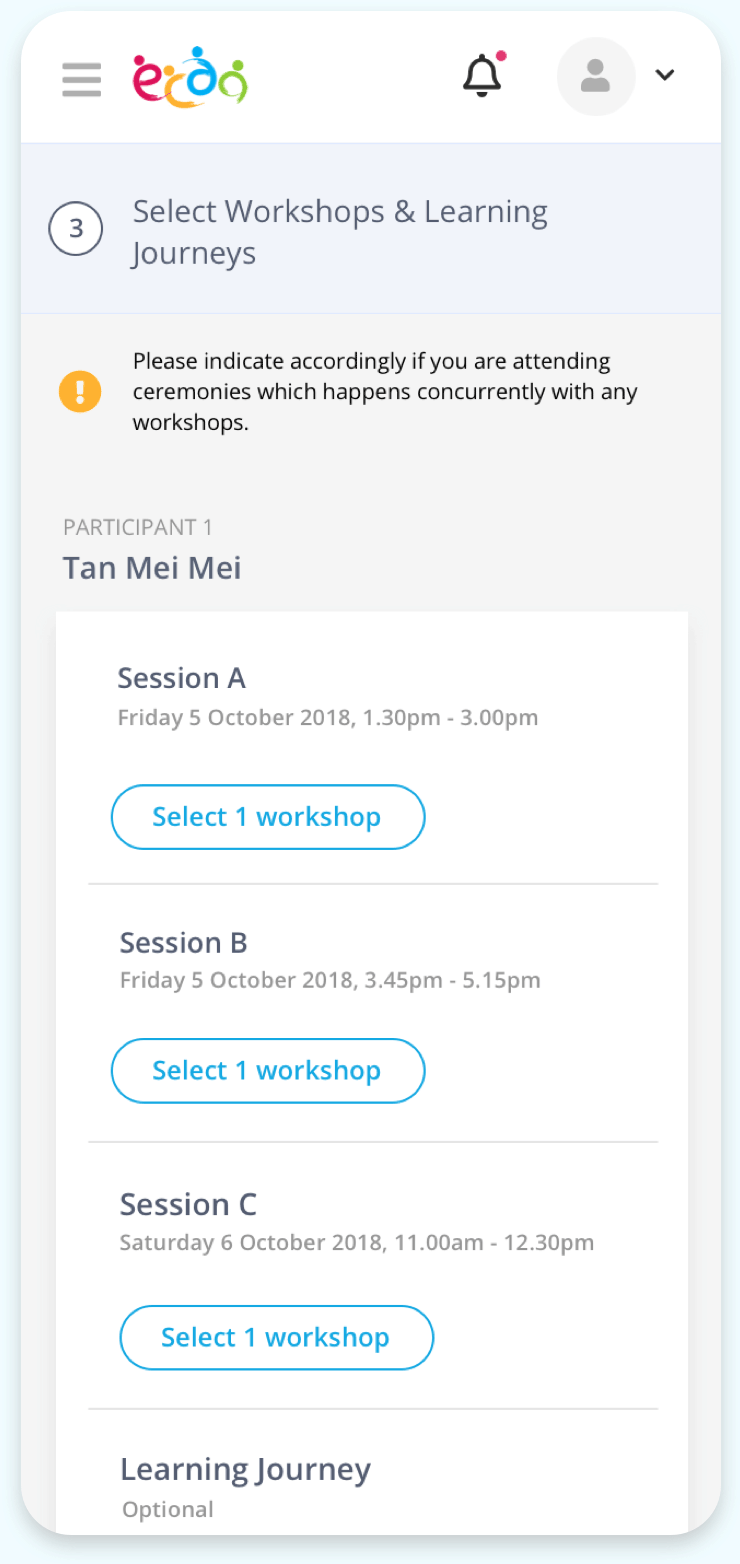
Task: Click the ECDA logo
Action: (x=190, y=77)
